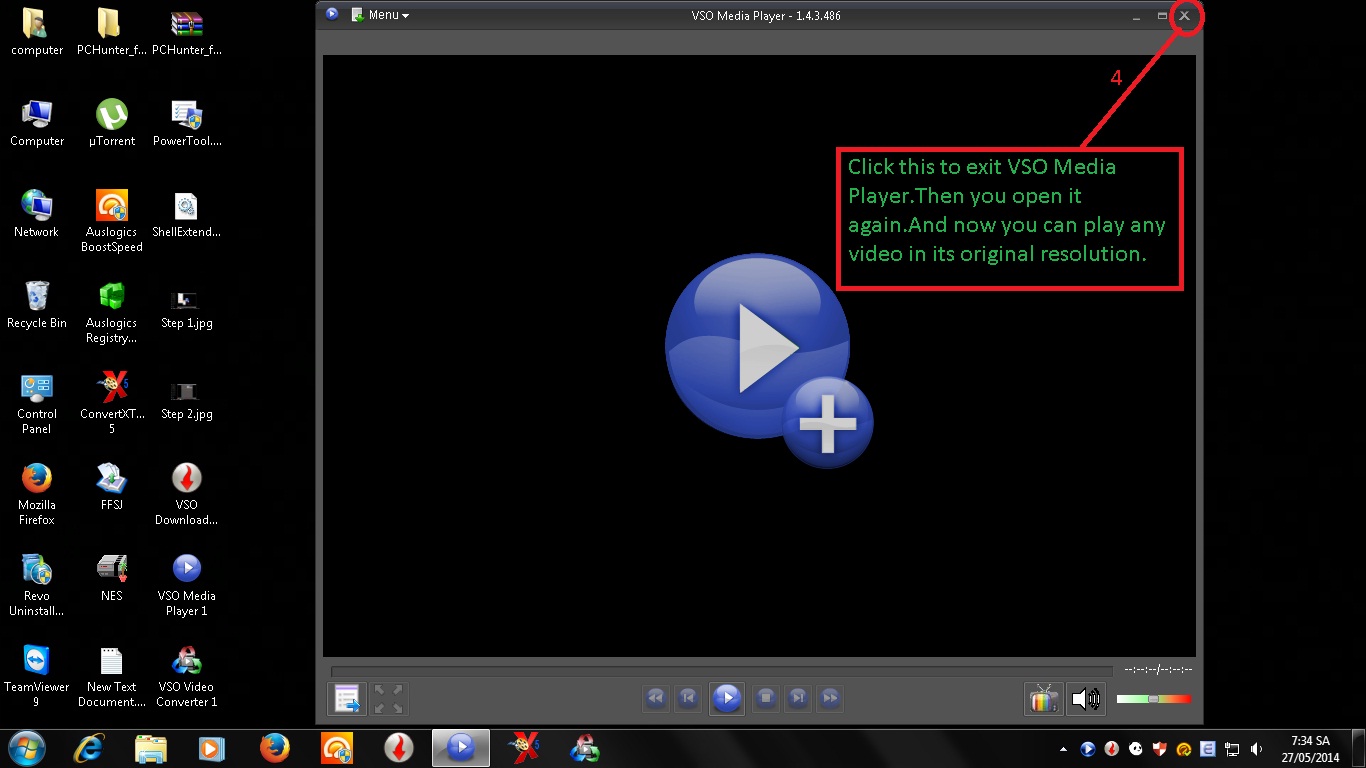Select the PowerTool desktop shortcut
This screenshot has width=1366, height=768.
coord(187,123)
